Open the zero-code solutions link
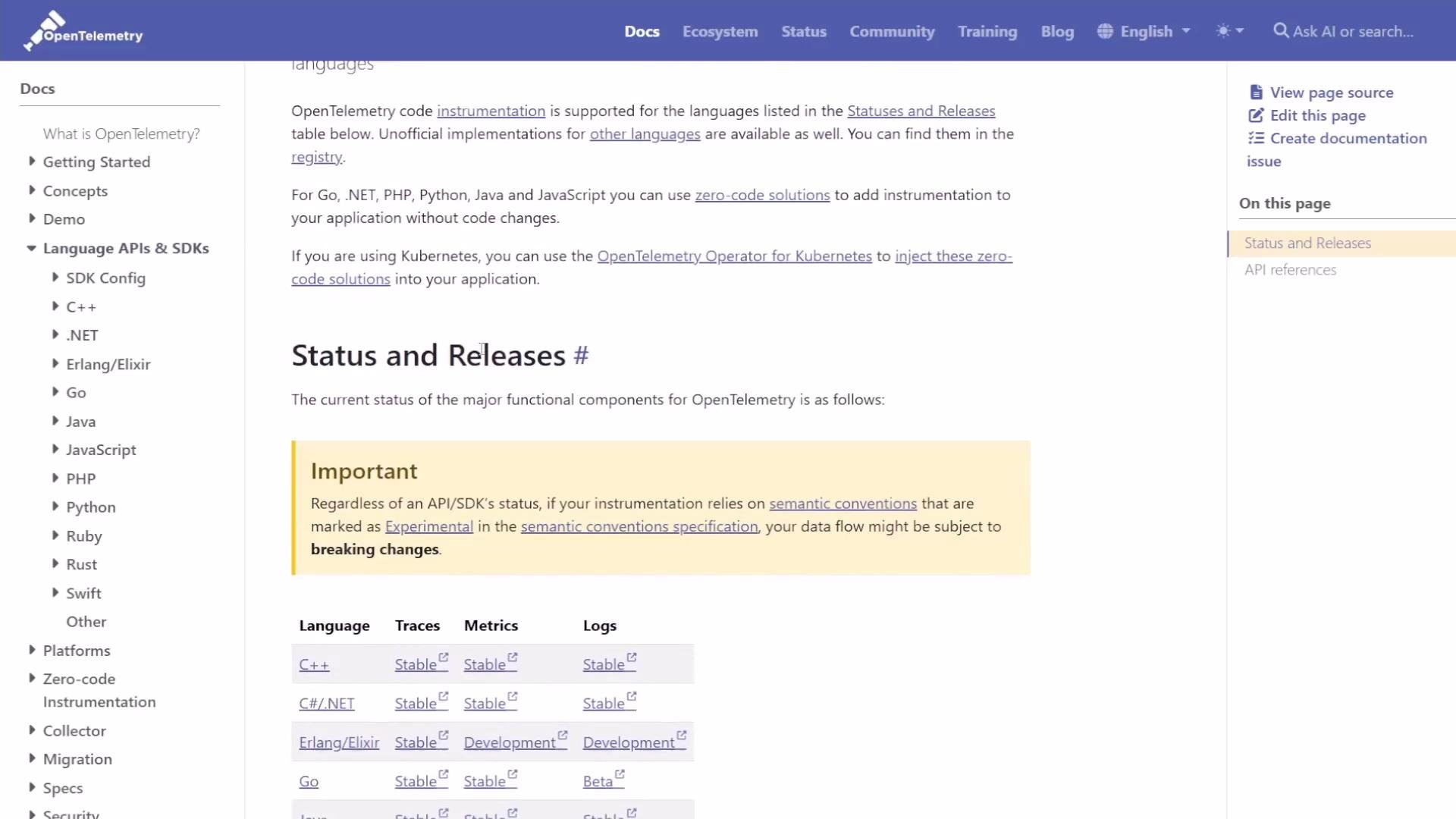1456x819 pixels. pos(762,195)
